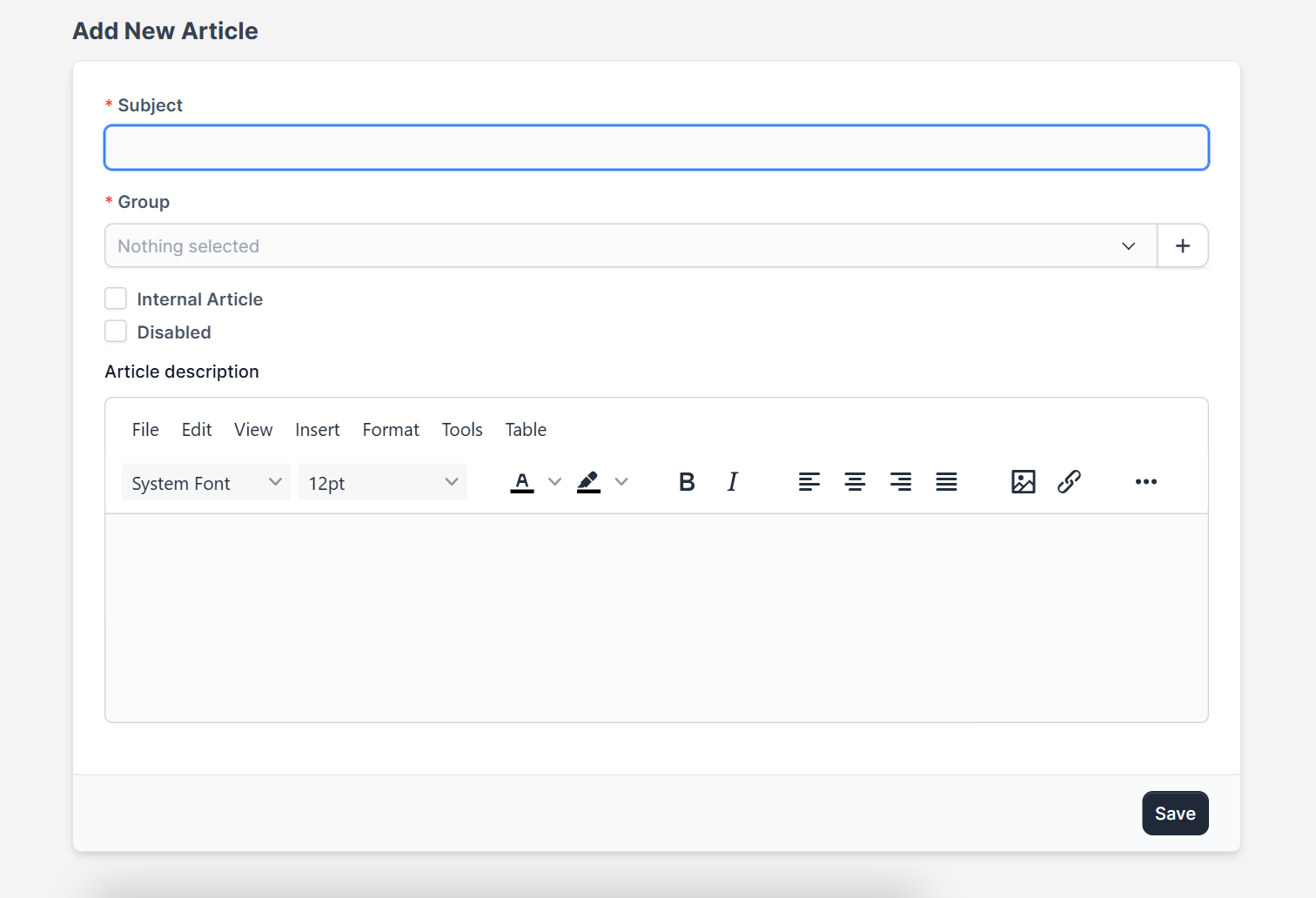Apply the background highlight color

click(x=589, y=482)
